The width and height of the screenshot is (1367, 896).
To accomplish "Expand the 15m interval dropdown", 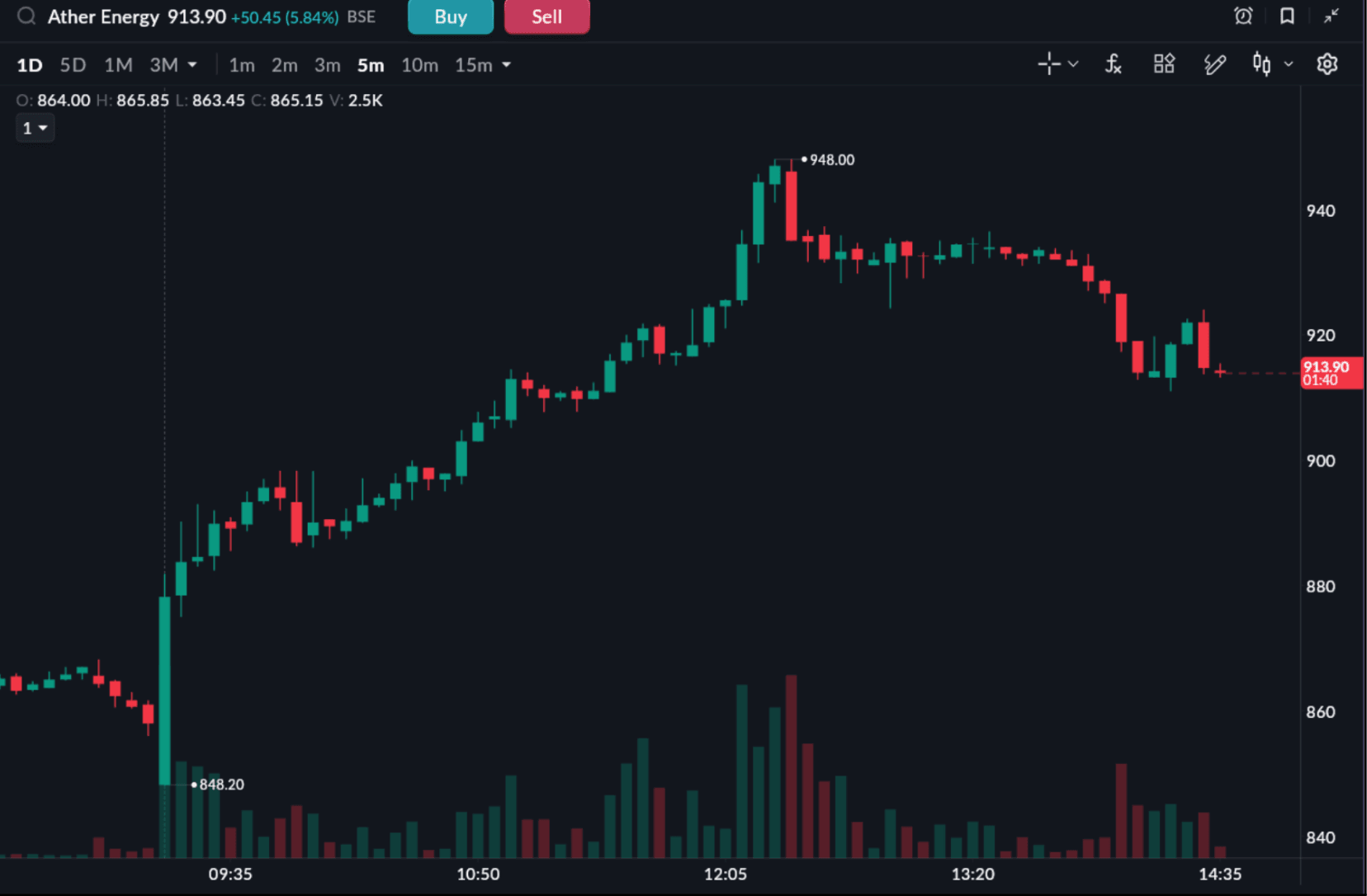I will [x=506, y=65].
